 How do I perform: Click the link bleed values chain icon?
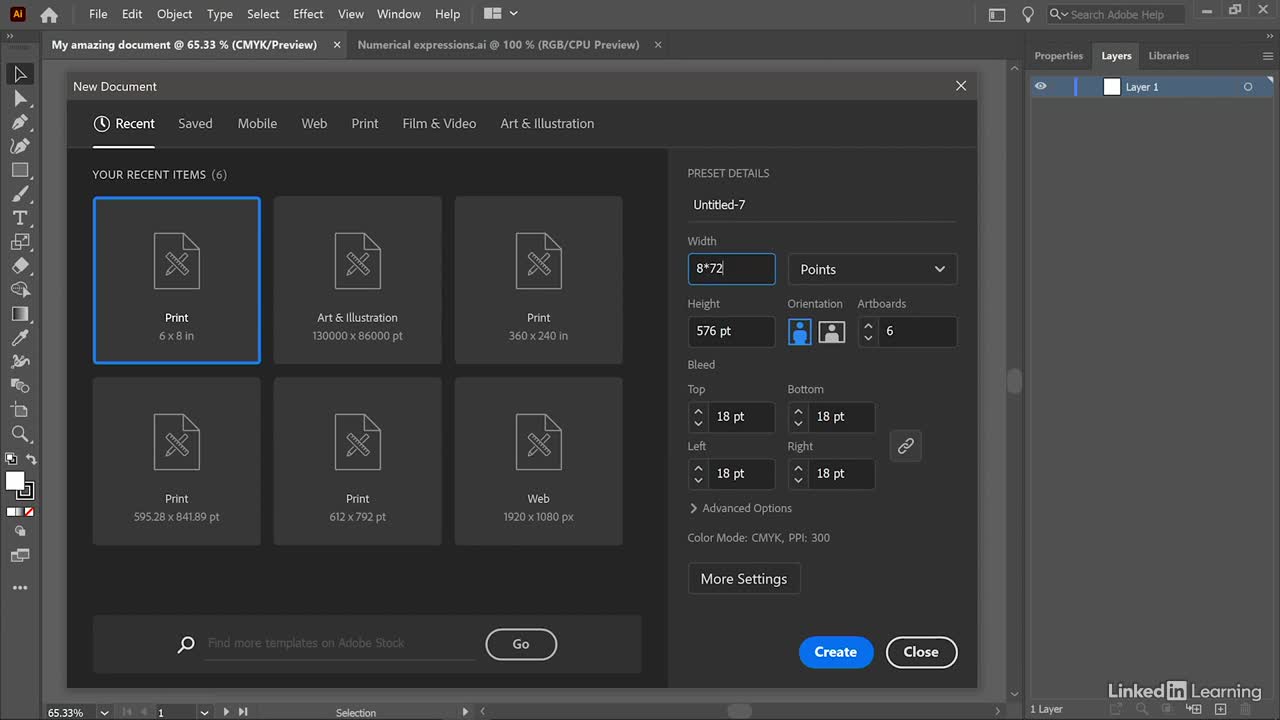click(905, 446)
